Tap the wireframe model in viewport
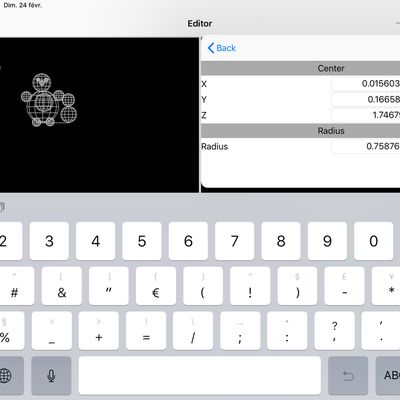Viewport: 400px width, 400px height. pos(49,100)
